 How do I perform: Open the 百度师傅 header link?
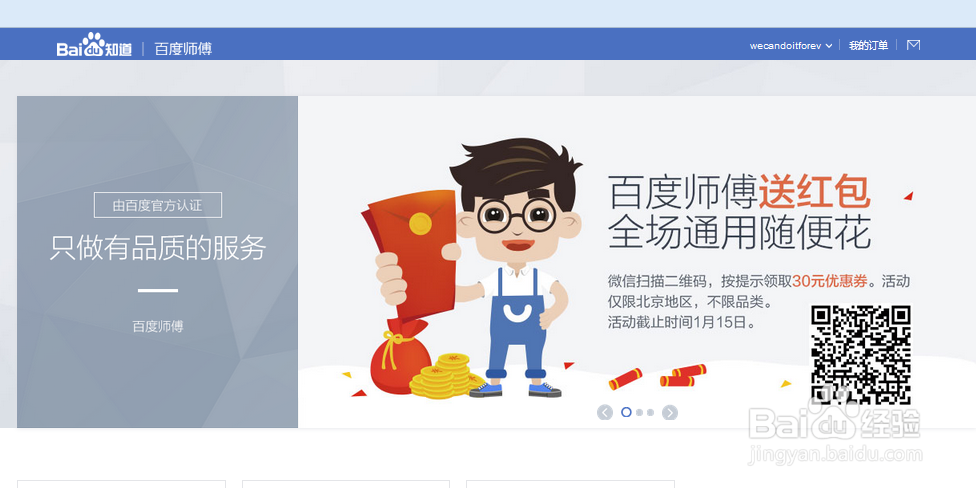click(x=183, y=49)
